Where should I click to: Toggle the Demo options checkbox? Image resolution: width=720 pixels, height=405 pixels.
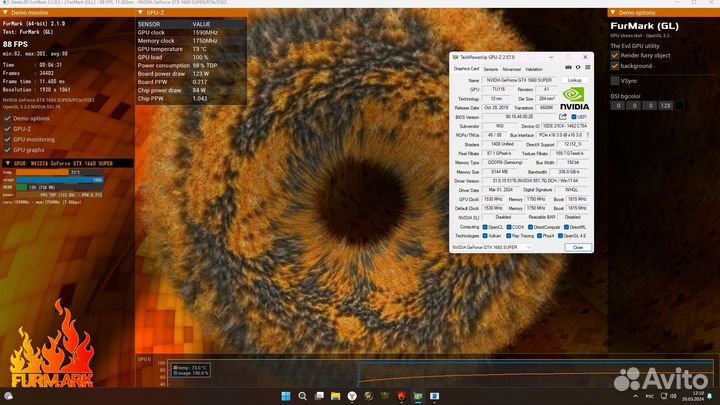coord(7,118)
